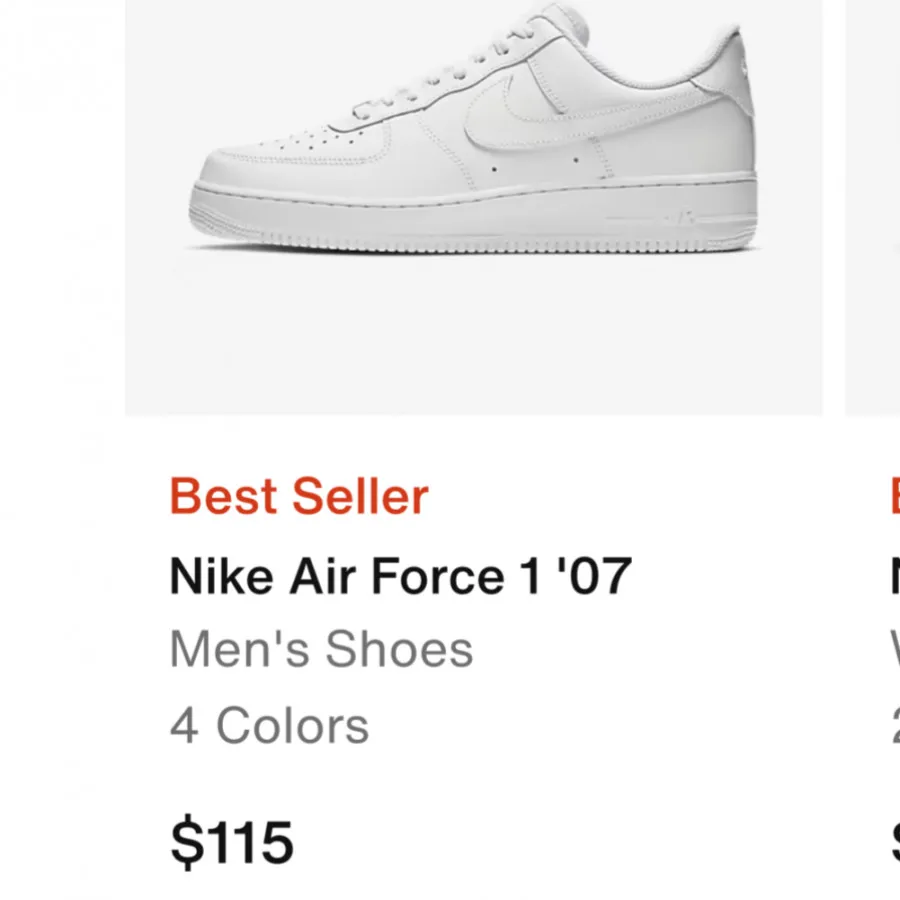Click the Nike Air Force 1 '07 title link
Screen dimensions: 900x900
400,575
